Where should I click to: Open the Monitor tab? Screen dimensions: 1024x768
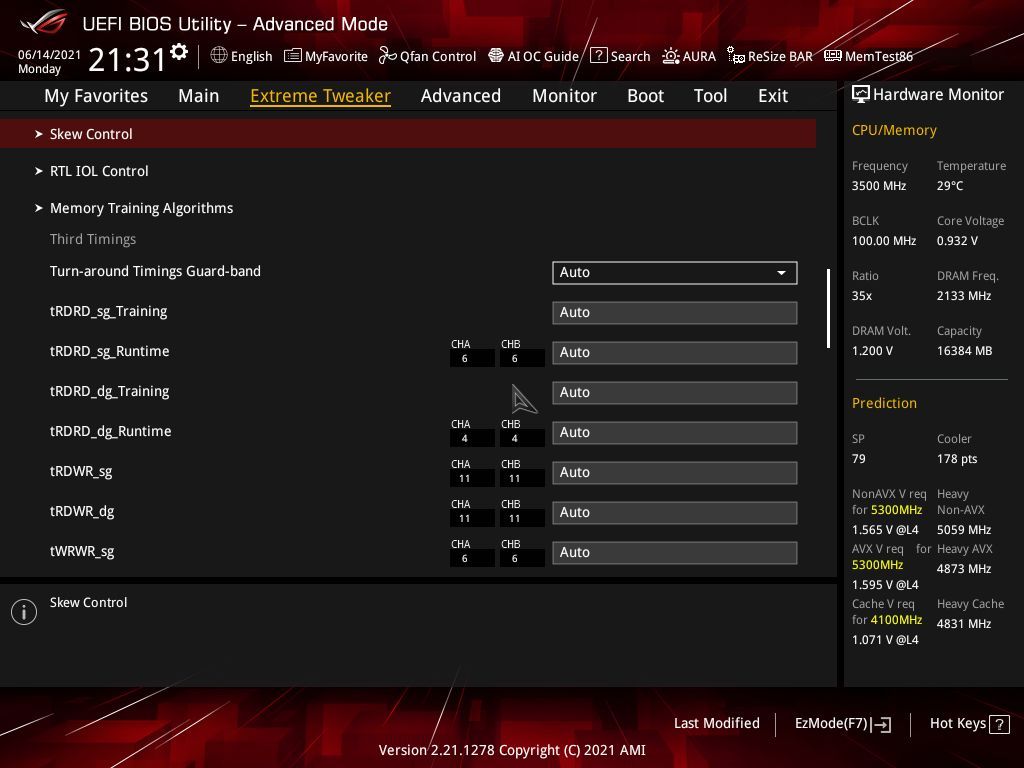[x=564, y=96]
